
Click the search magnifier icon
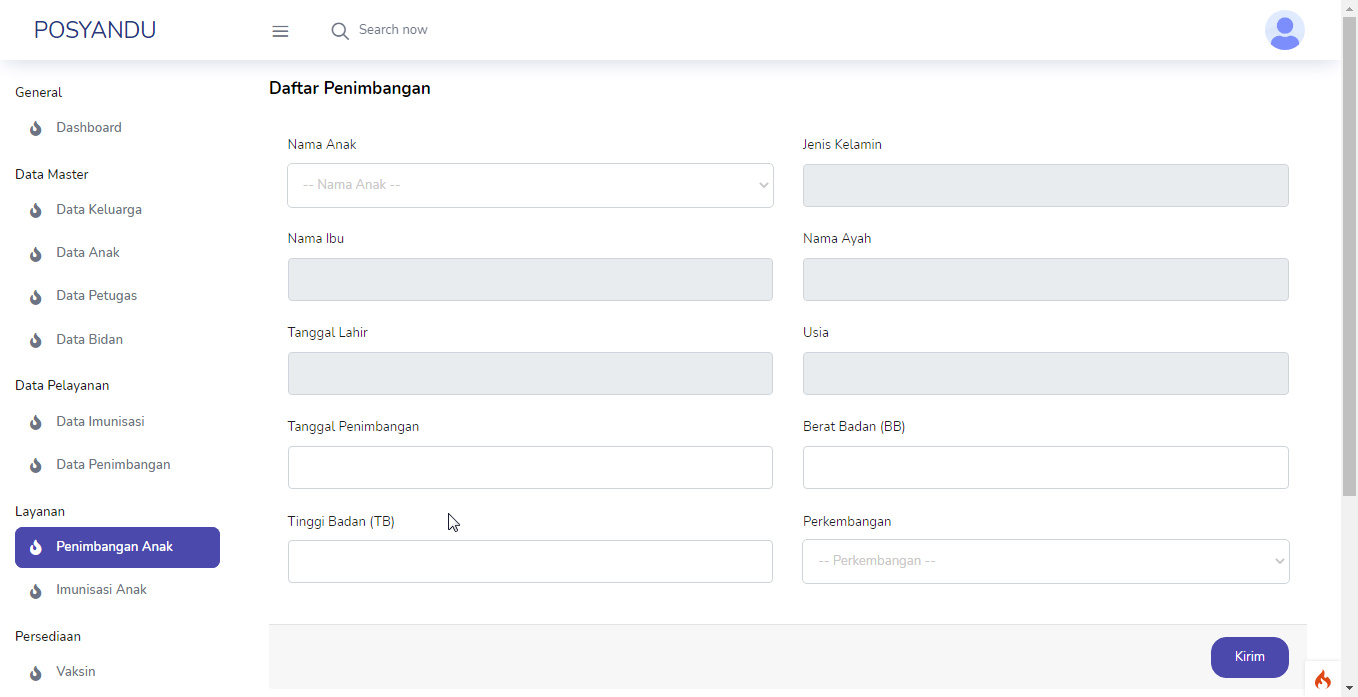pos(340,31)
